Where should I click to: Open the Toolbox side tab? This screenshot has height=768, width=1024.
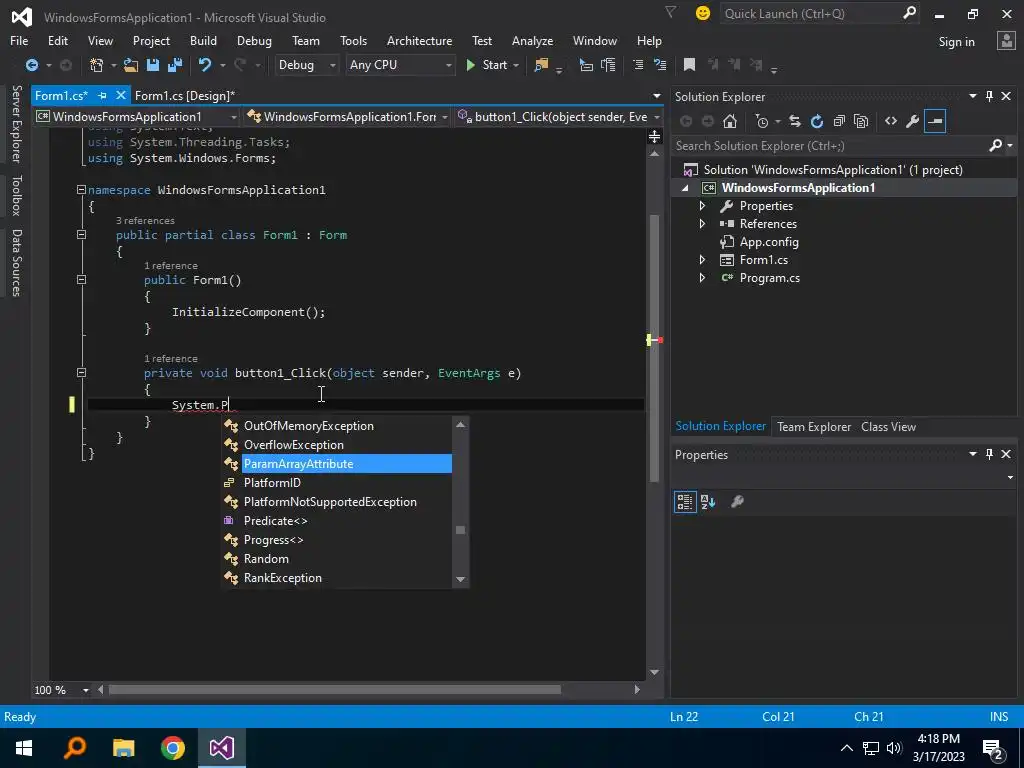point(16,195)
